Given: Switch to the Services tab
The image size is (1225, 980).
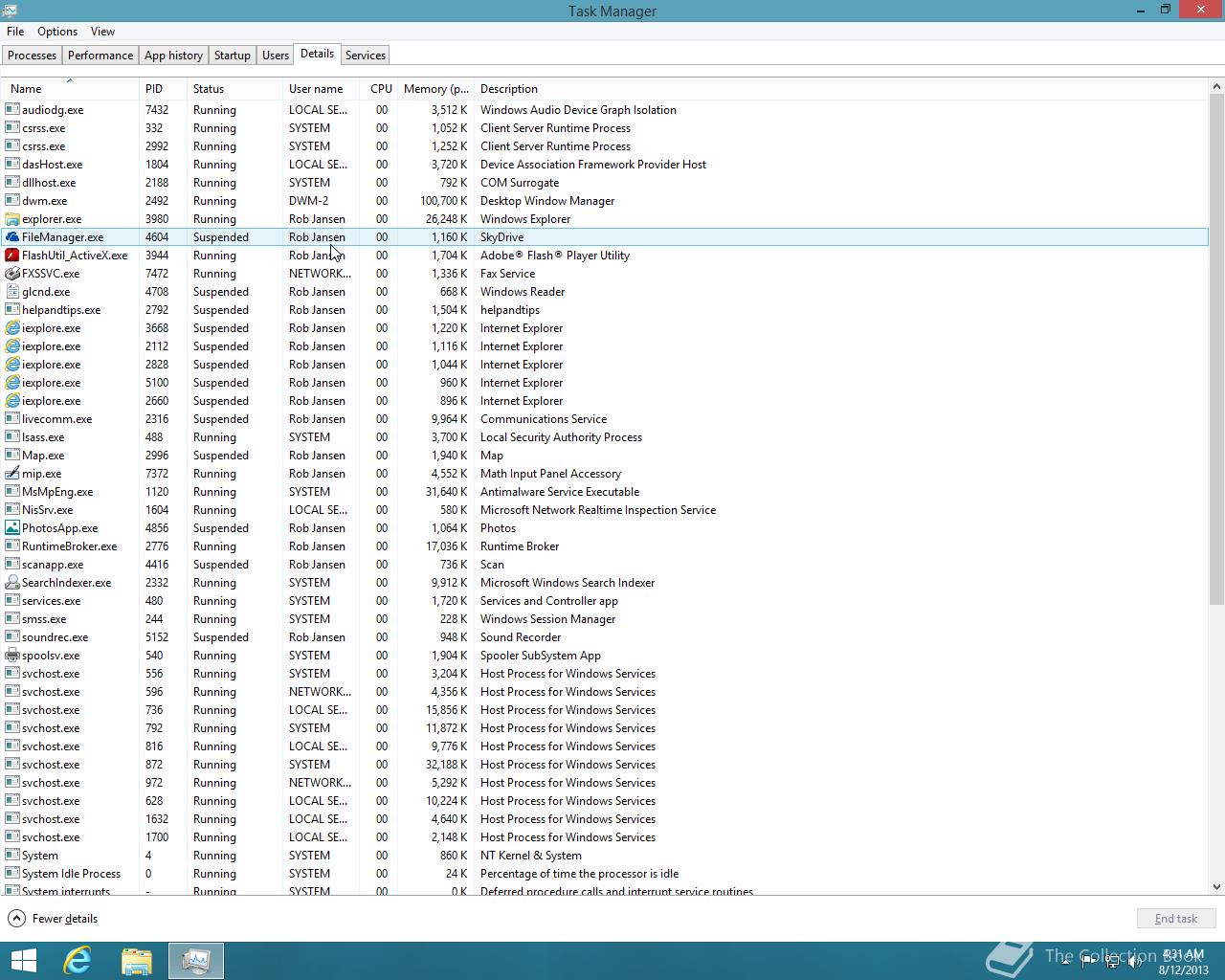Looking at the screenshot, I should (x=366, y=56).
